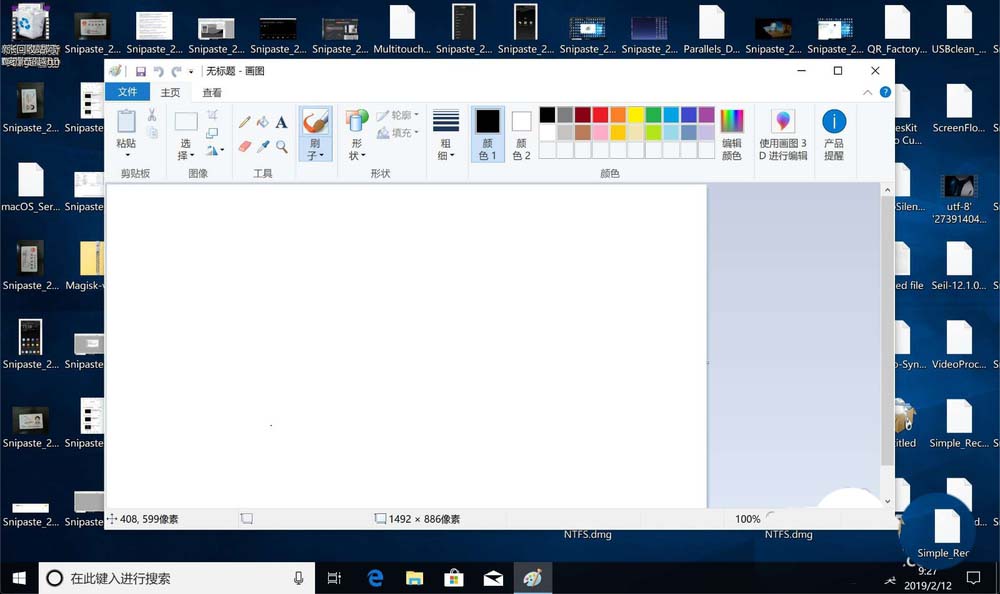Select the Fill with color bucket tool
This screenshot has height=594, width=1000.
click(262, 122)
